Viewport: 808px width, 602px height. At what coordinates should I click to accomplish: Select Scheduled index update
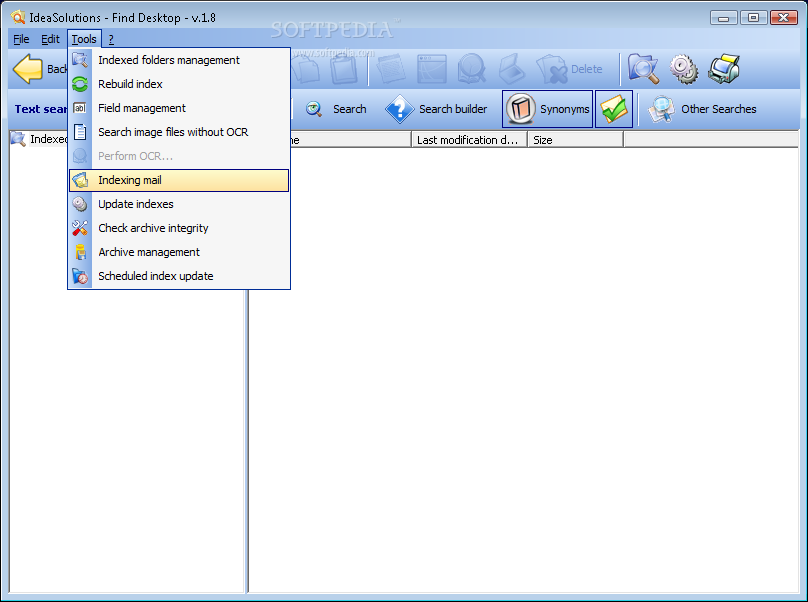(x=179, y=276)
